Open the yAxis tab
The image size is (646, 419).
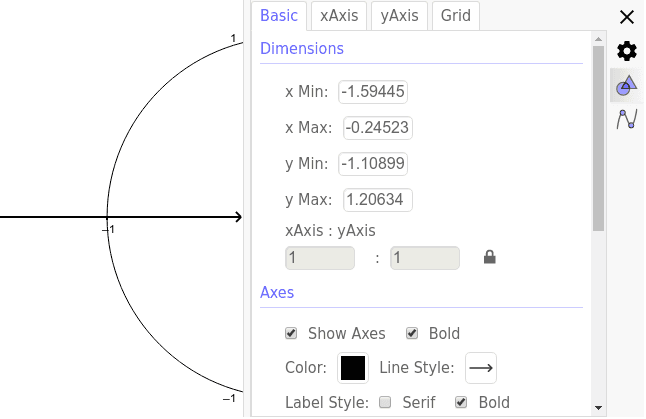pos(399,16)
